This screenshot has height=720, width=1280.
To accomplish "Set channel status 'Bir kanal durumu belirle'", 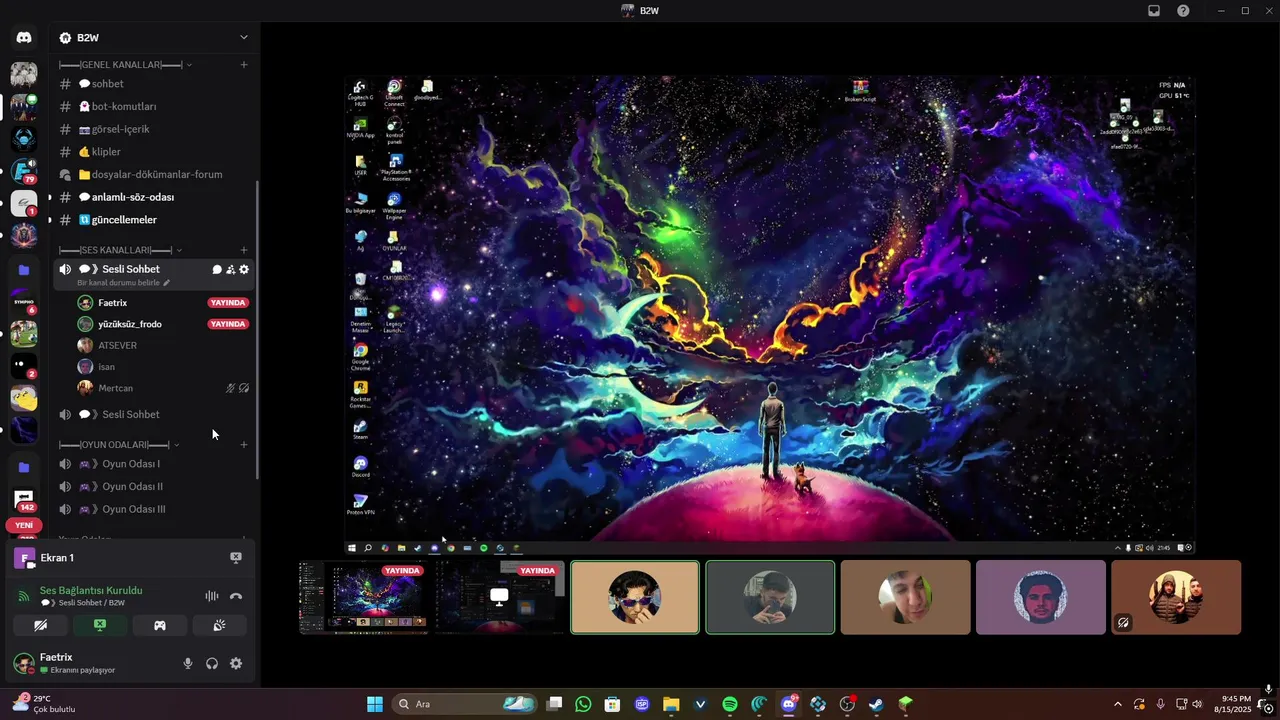I will (124, 283).
